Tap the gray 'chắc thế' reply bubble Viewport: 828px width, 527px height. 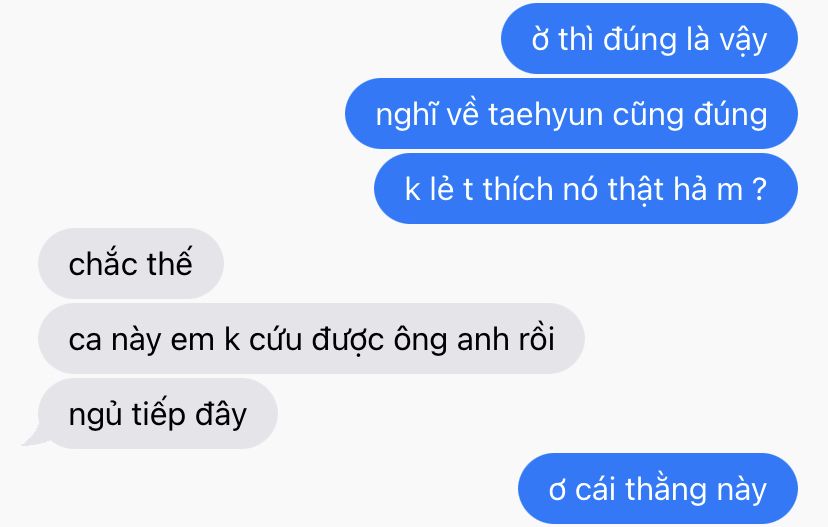(131, 264)
